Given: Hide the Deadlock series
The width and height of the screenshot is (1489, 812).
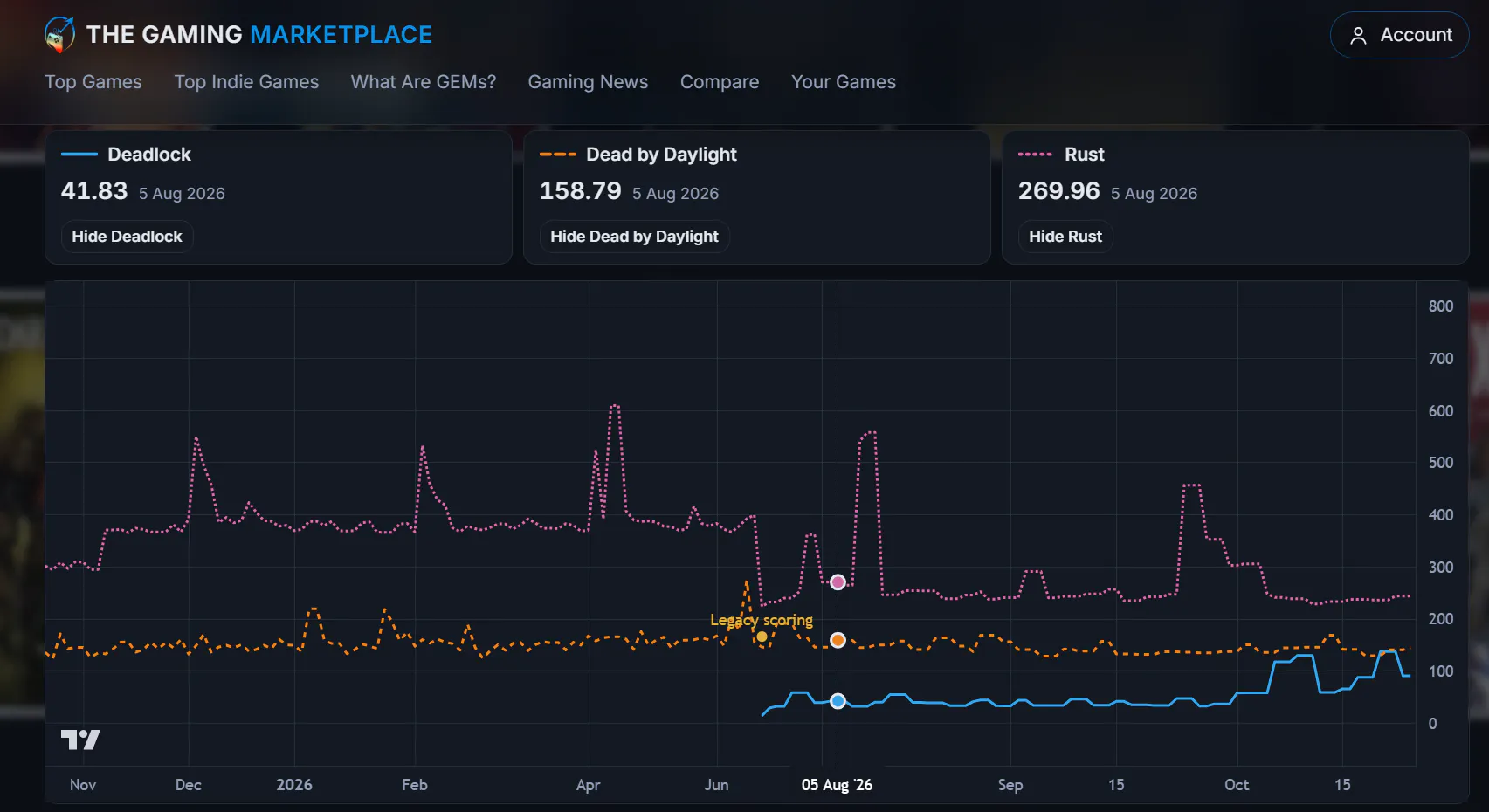Looking at the screenshot, I should (127, 237).
